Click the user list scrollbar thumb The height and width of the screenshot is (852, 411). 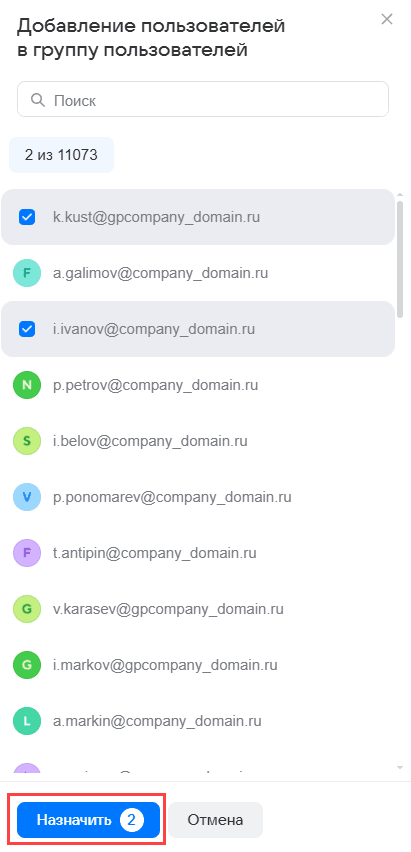coord(400,259)
